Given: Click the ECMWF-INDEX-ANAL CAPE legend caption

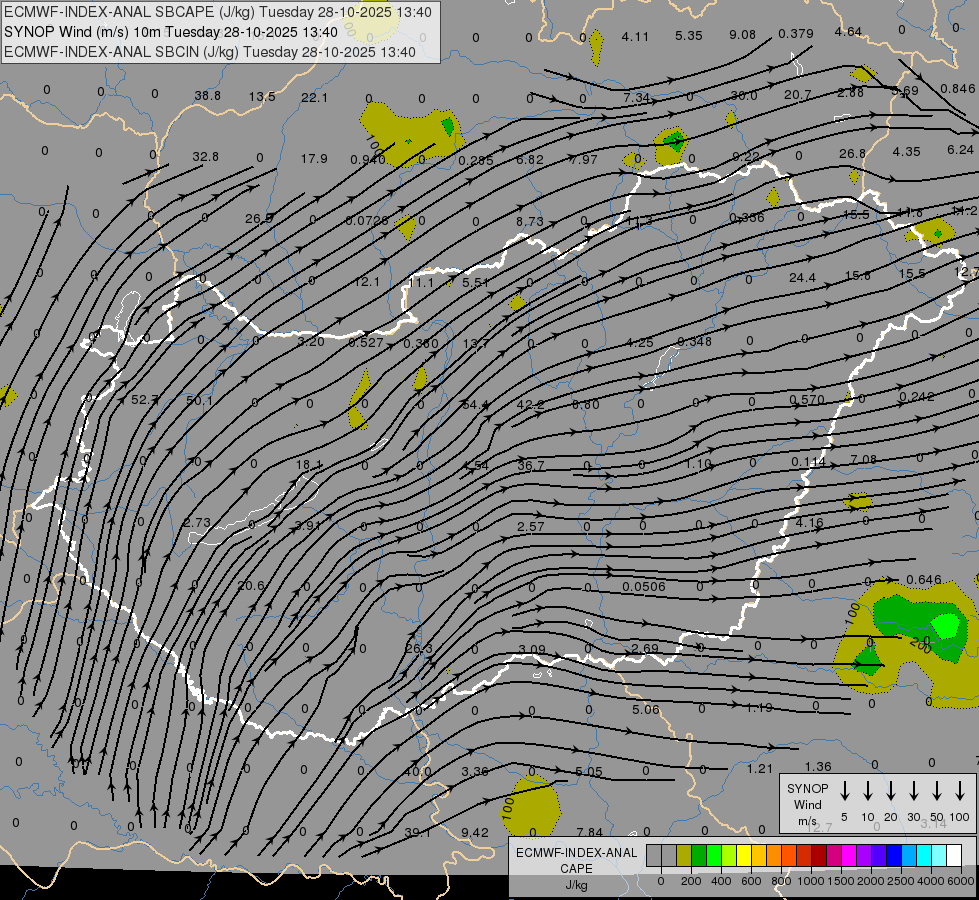Looking at the screenshot, I should pyautogui.click(x=576, y=860).
